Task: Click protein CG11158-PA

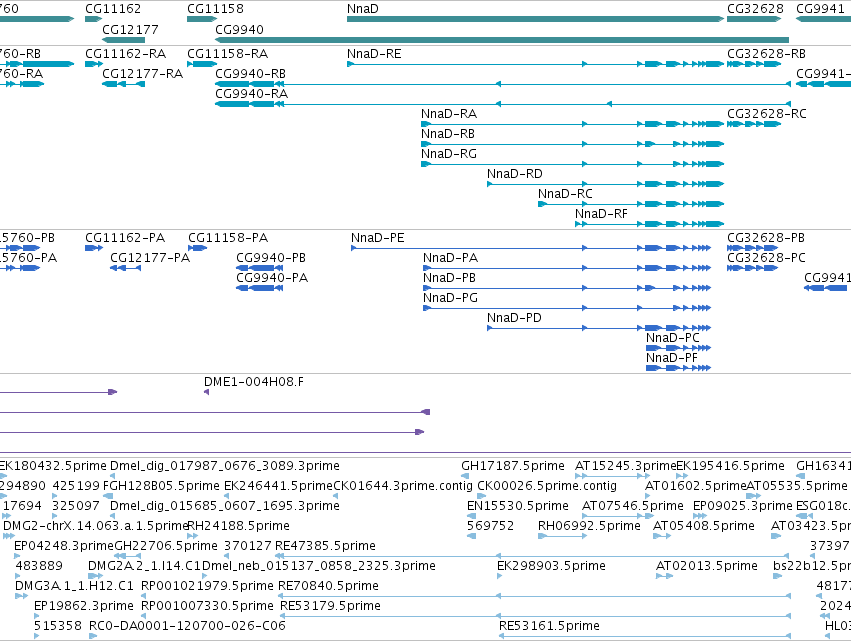Action: [228, 238]
